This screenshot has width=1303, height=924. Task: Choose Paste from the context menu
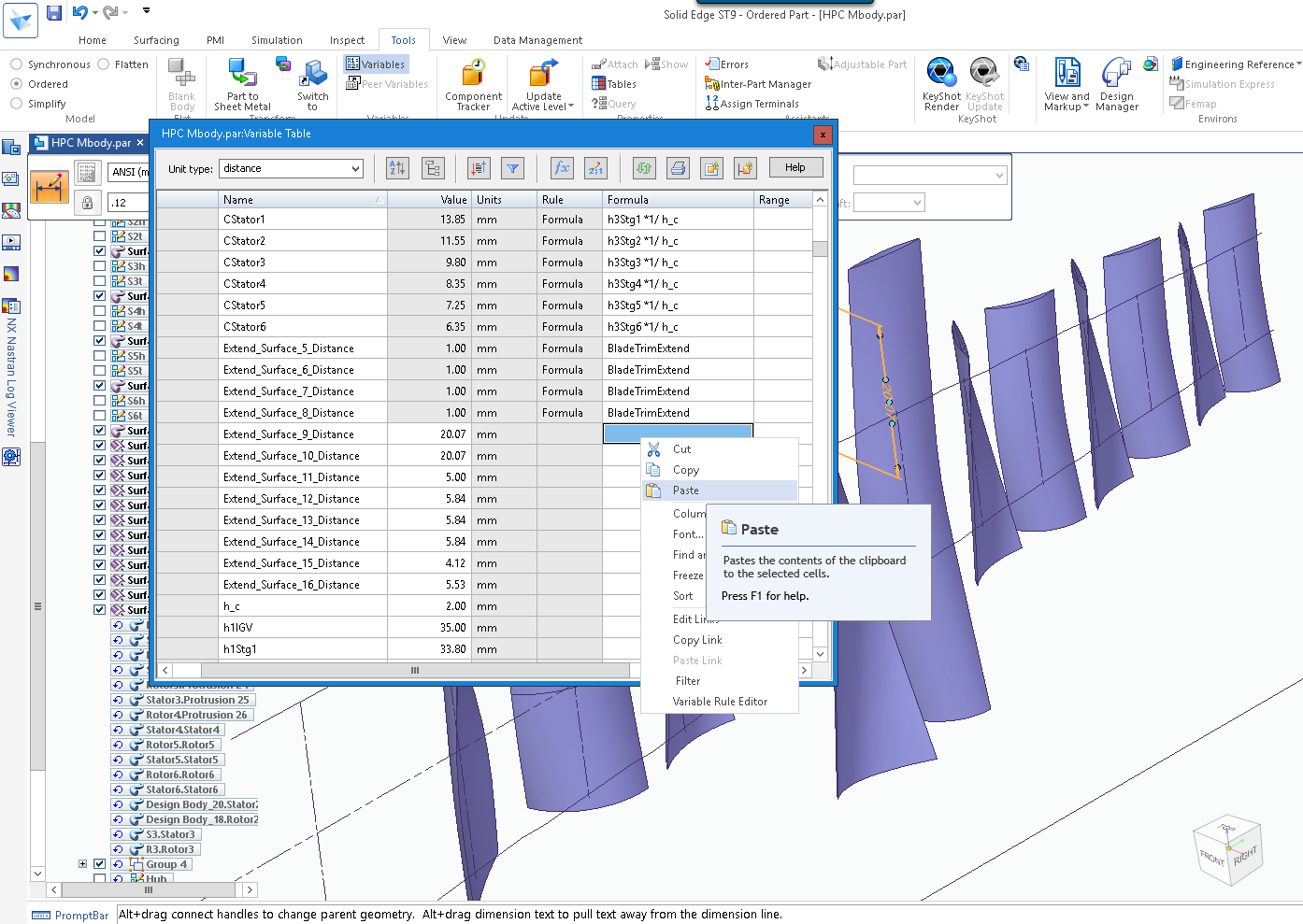coord(686,490)
